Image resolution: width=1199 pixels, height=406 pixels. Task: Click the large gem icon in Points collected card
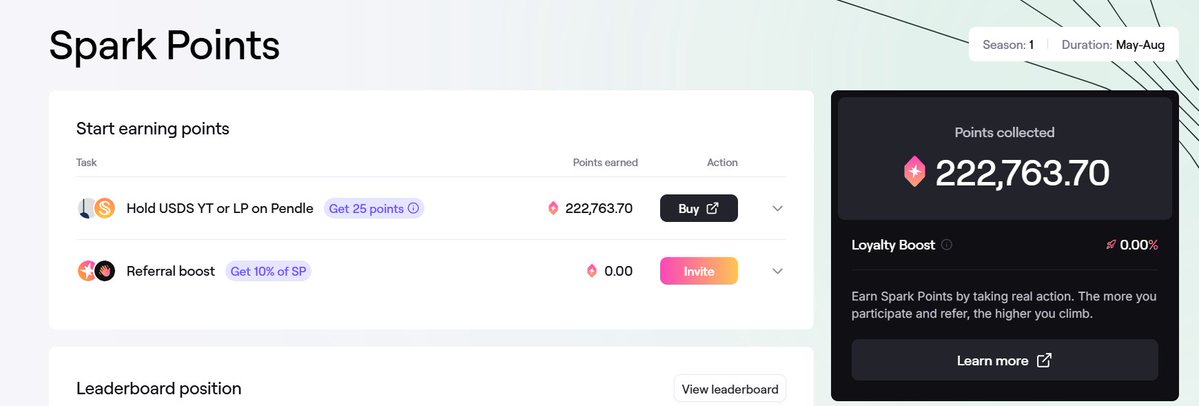click(915, 172)
